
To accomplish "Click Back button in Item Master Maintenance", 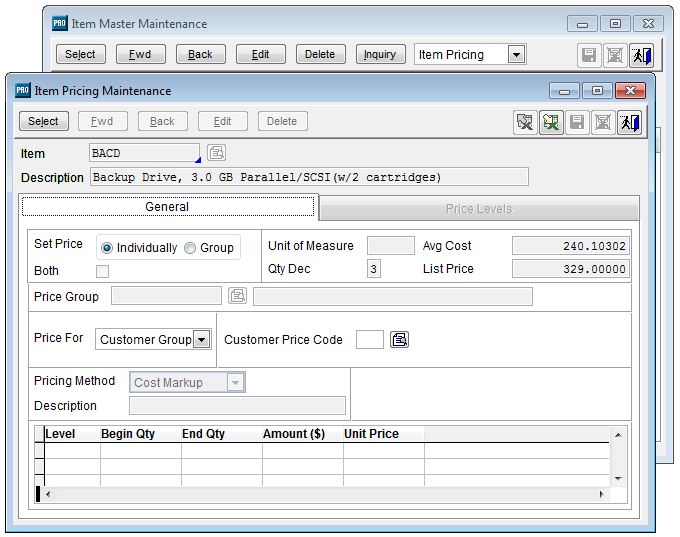I will coord(200,54).
